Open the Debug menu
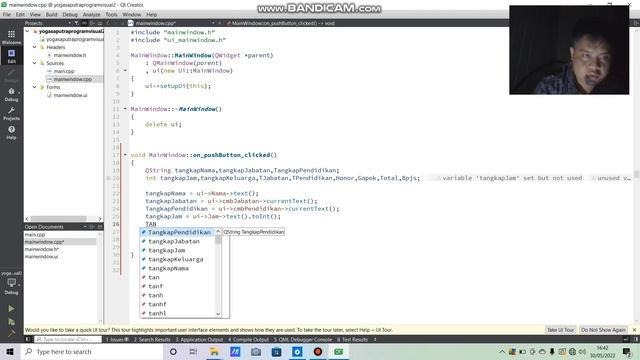640x360 pixels. [x=70, y=14]
